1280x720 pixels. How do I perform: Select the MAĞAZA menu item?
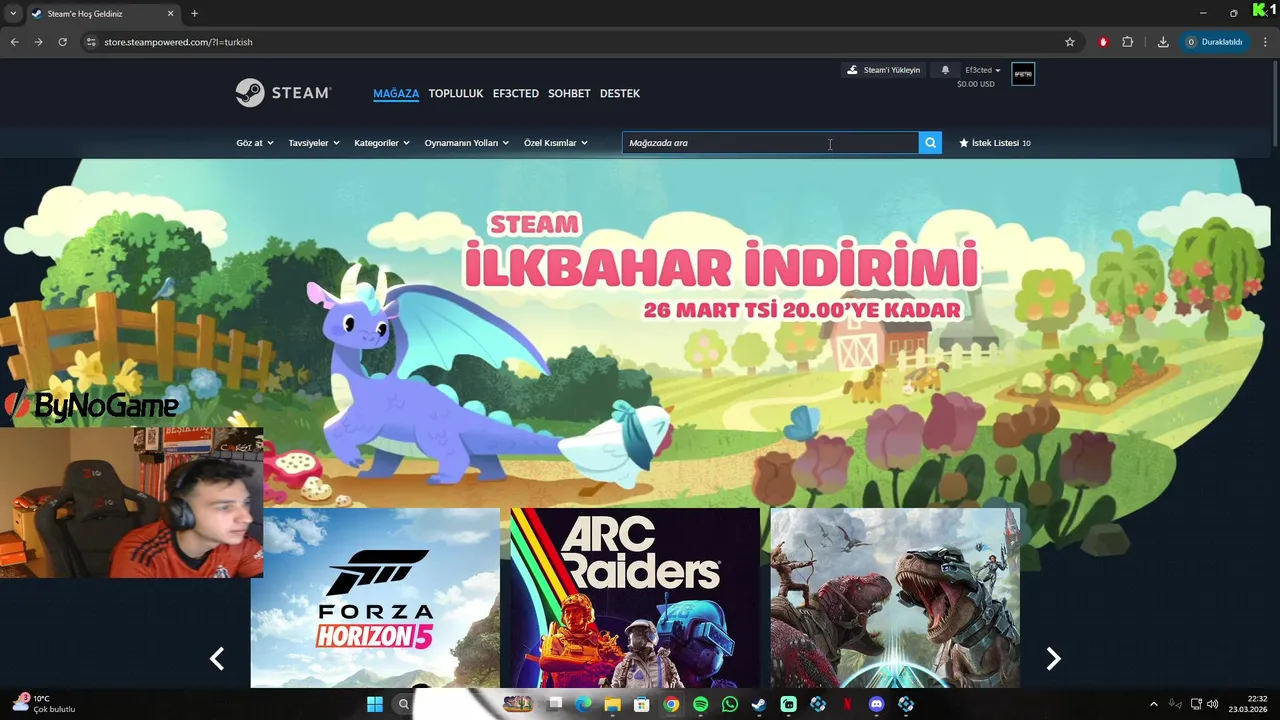coord(396,93)
